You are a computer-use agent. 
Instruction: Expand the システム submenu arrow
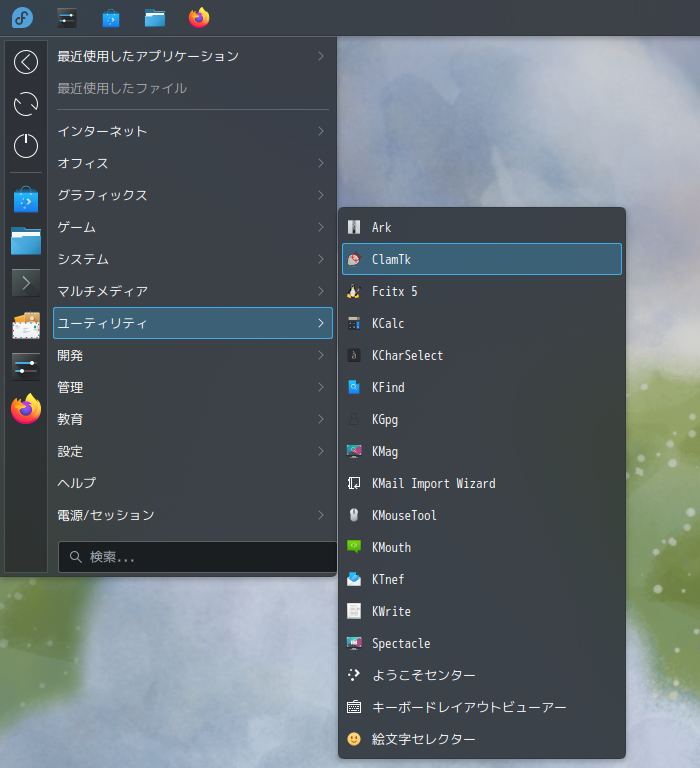(x=321, y=259)
